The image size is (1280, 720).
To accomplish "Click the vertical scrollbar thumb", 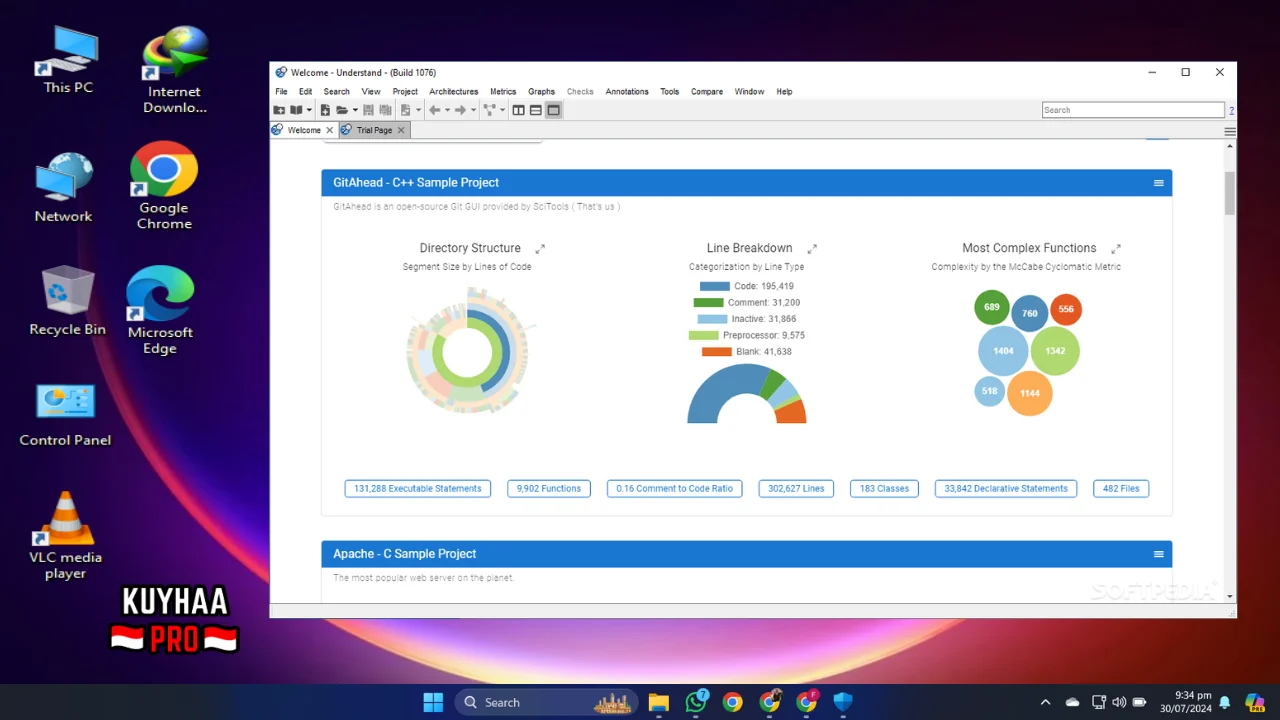I will [1230, 193].
